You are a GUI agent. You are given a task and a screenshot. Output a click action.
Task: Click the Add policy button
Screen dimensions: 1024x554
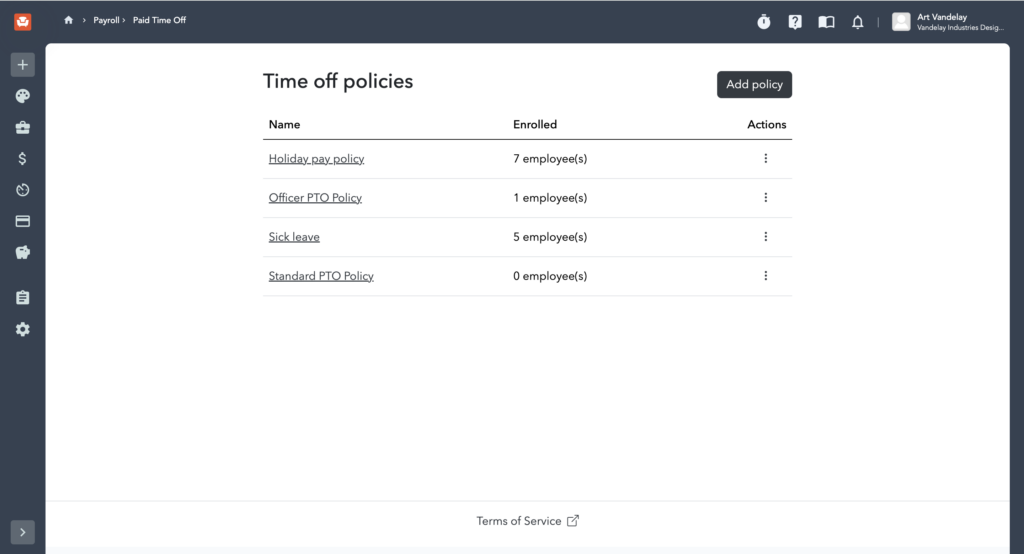754,84
